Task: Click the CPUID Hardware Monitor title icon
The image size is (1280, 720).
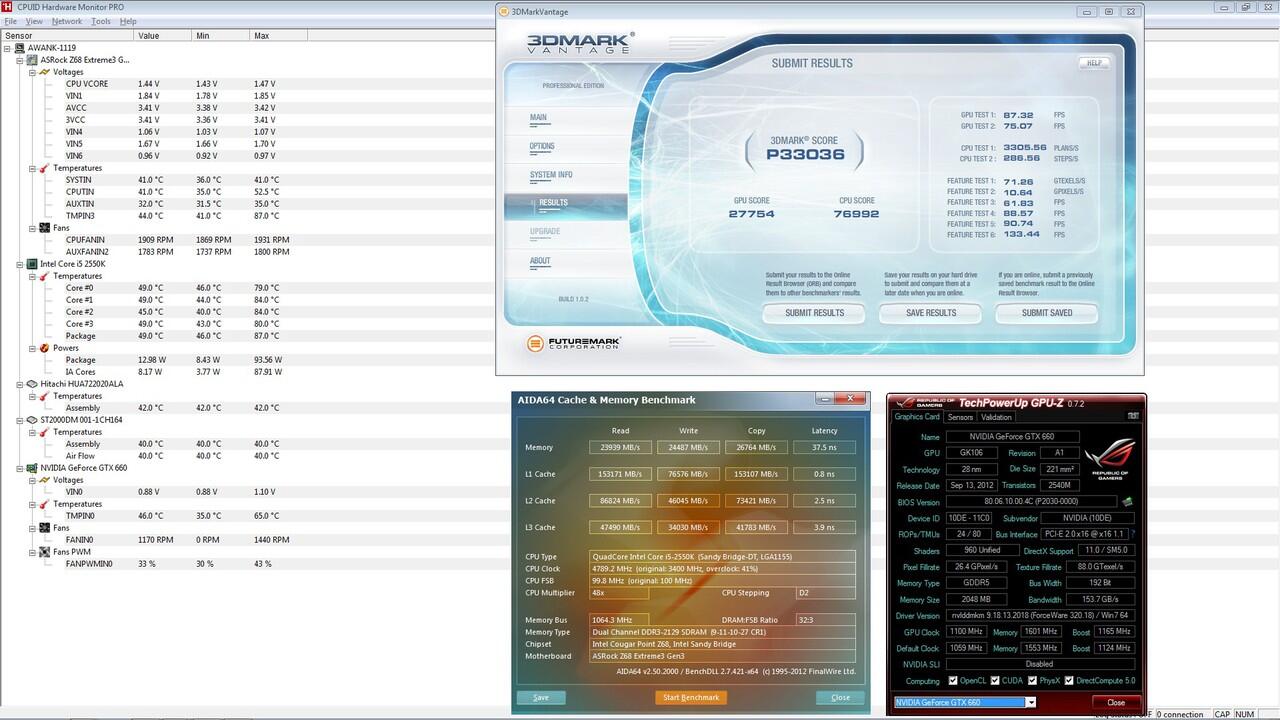Action: (8, 7)
